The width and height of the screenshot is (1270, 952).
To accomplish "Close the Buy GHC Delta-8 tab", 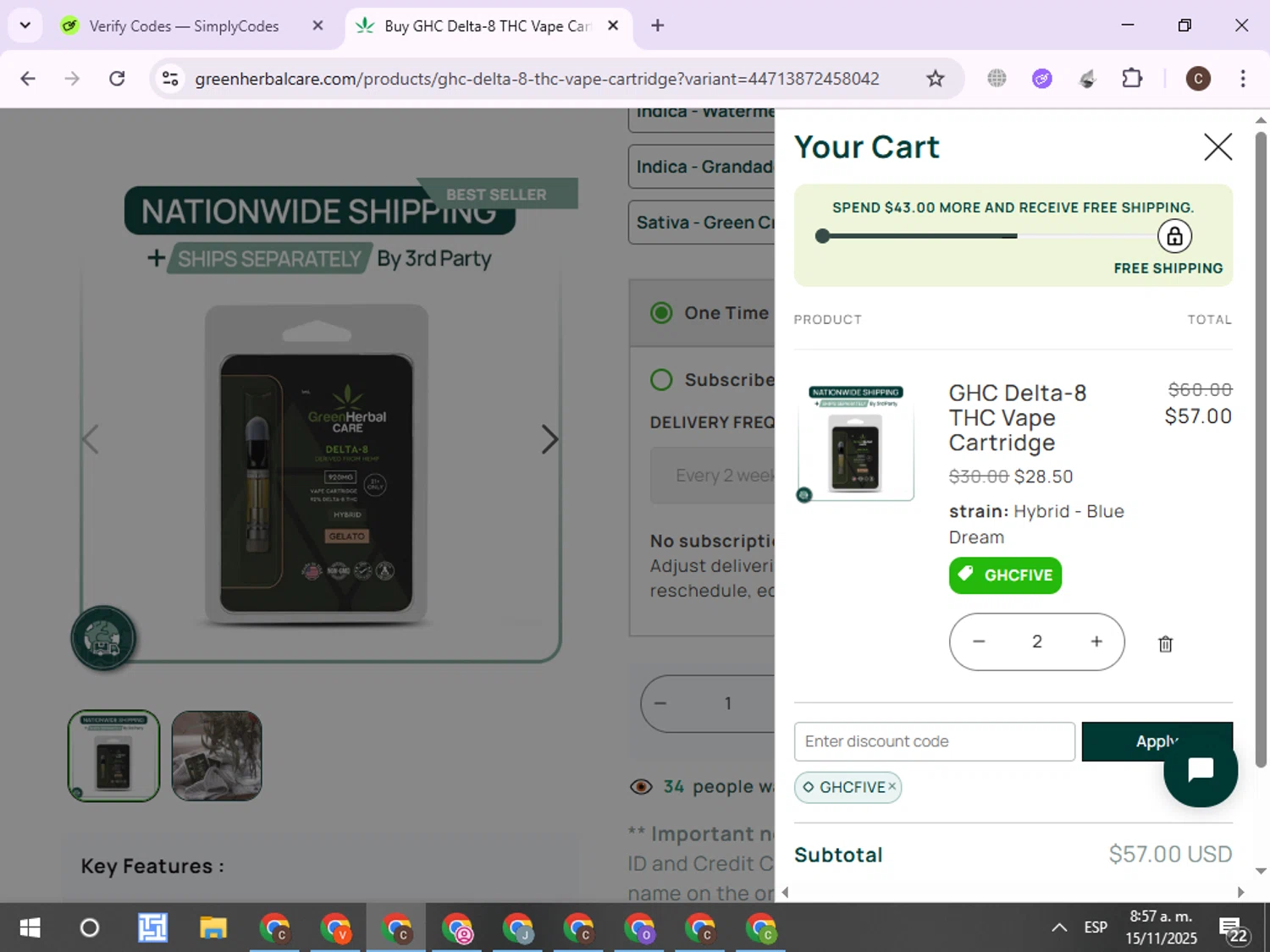I will point(613,25).
